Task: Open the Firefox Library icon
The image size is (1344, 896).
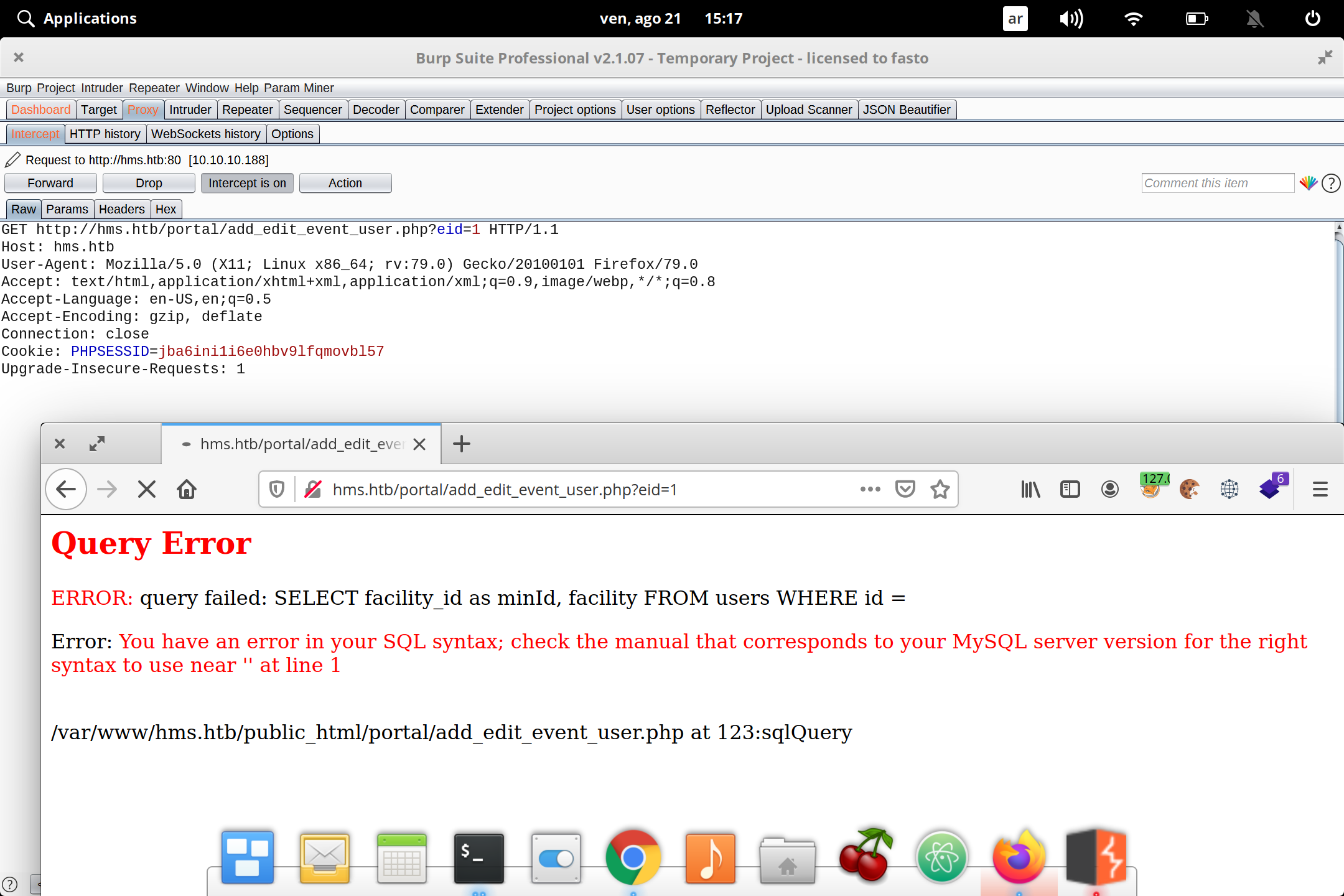Action: tap(1030, 489)
